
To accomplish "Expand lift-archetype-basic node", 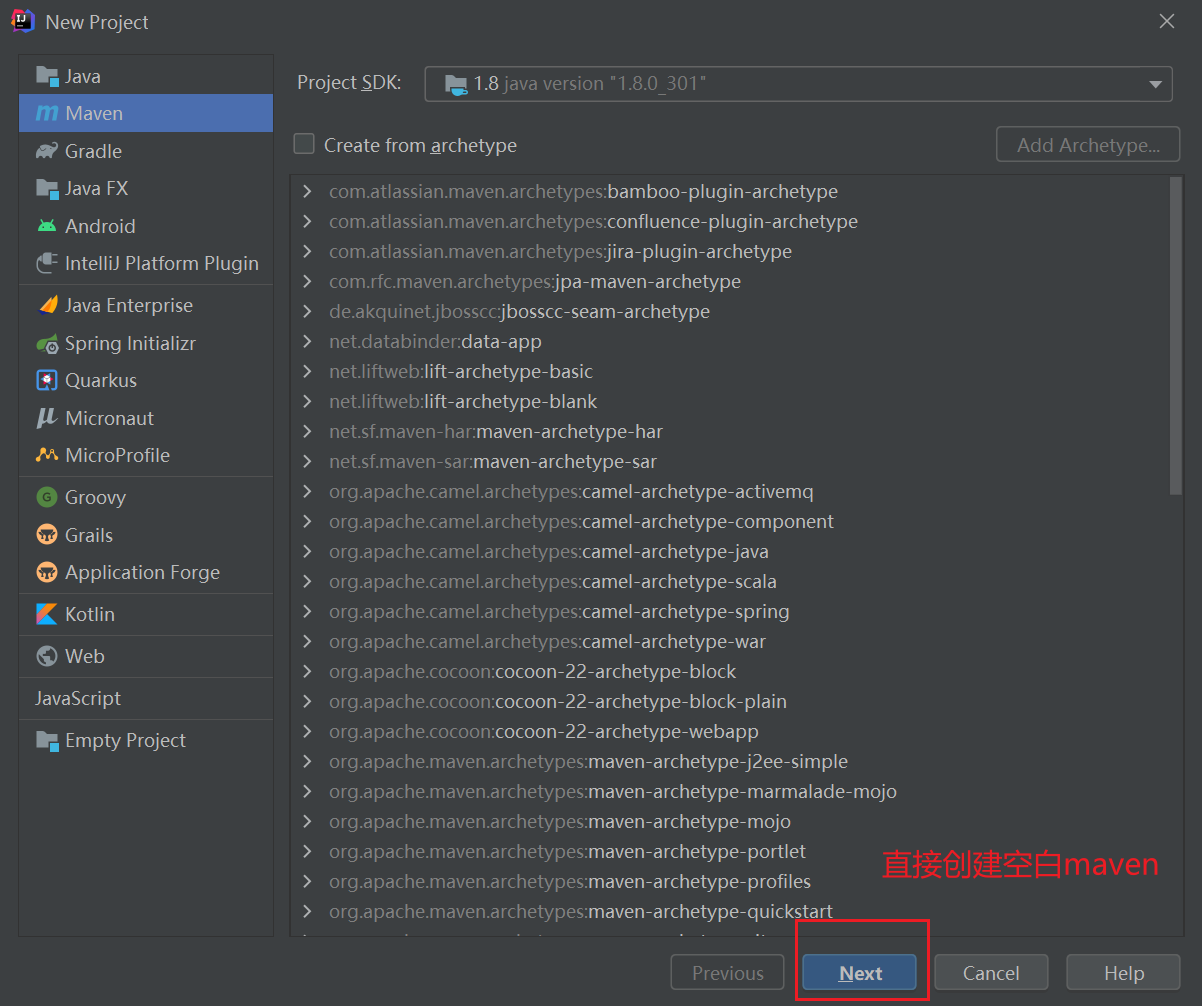I will (307, 371).
